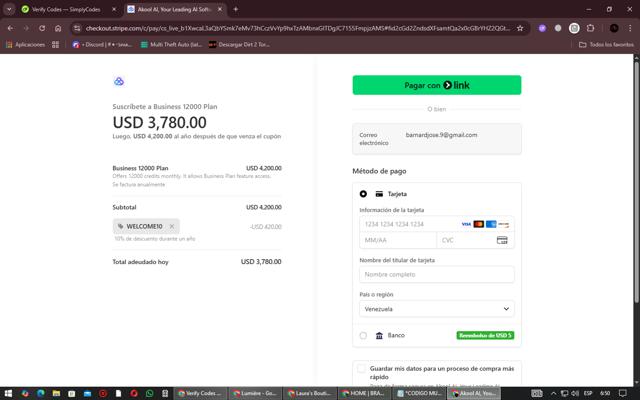Switch to Verify Codes — SimplyCodes tab
640x400 pixels.
[x=69, y=9]
